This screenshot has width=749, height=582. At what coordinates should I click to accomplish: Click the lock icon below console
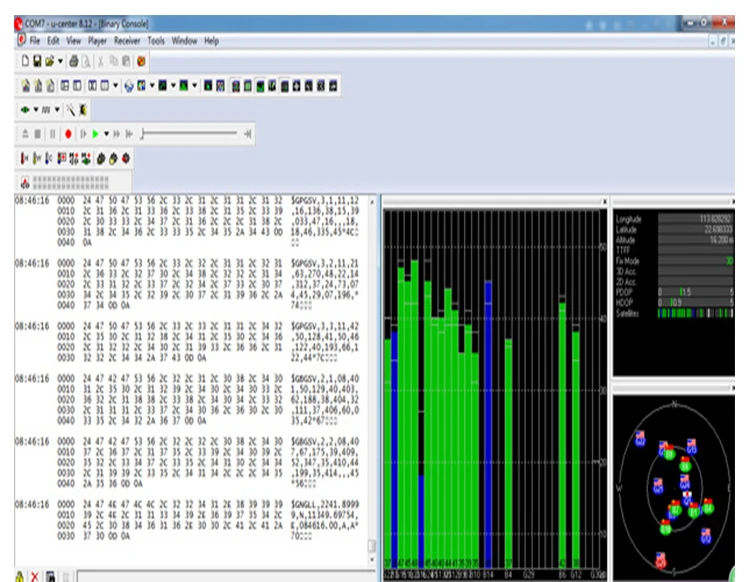(x=20, y=577)
